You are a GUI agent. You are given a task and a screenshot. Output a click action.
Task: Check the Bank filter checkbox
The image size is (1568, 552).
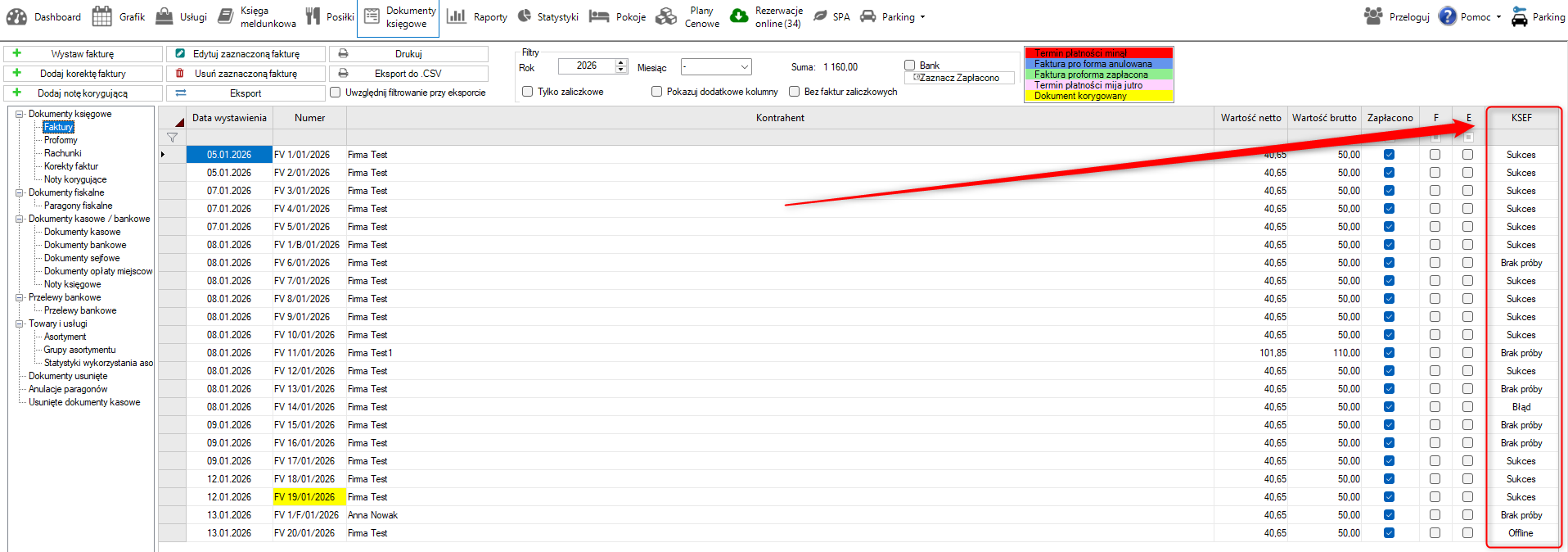tap(909, 66)
